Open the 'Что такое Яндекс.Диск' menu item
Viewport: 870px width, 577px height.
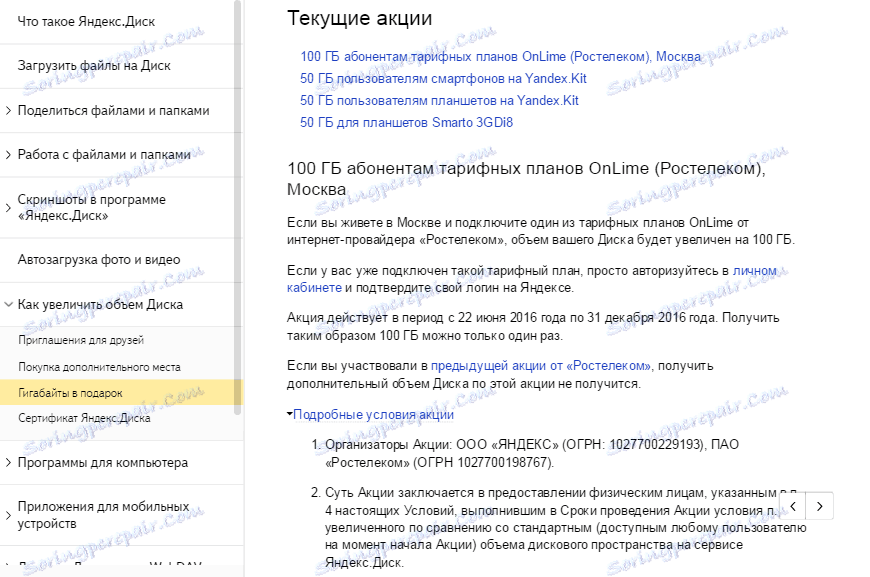[x=86, y=22]
